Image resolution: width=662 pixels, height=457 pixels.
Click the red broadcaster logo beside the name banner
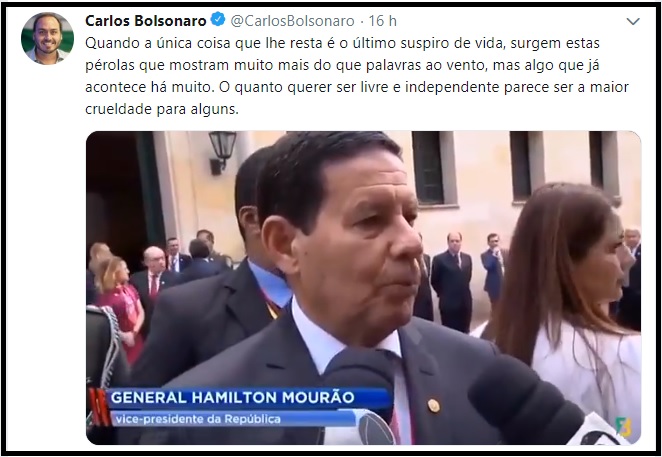coord(98,407)
